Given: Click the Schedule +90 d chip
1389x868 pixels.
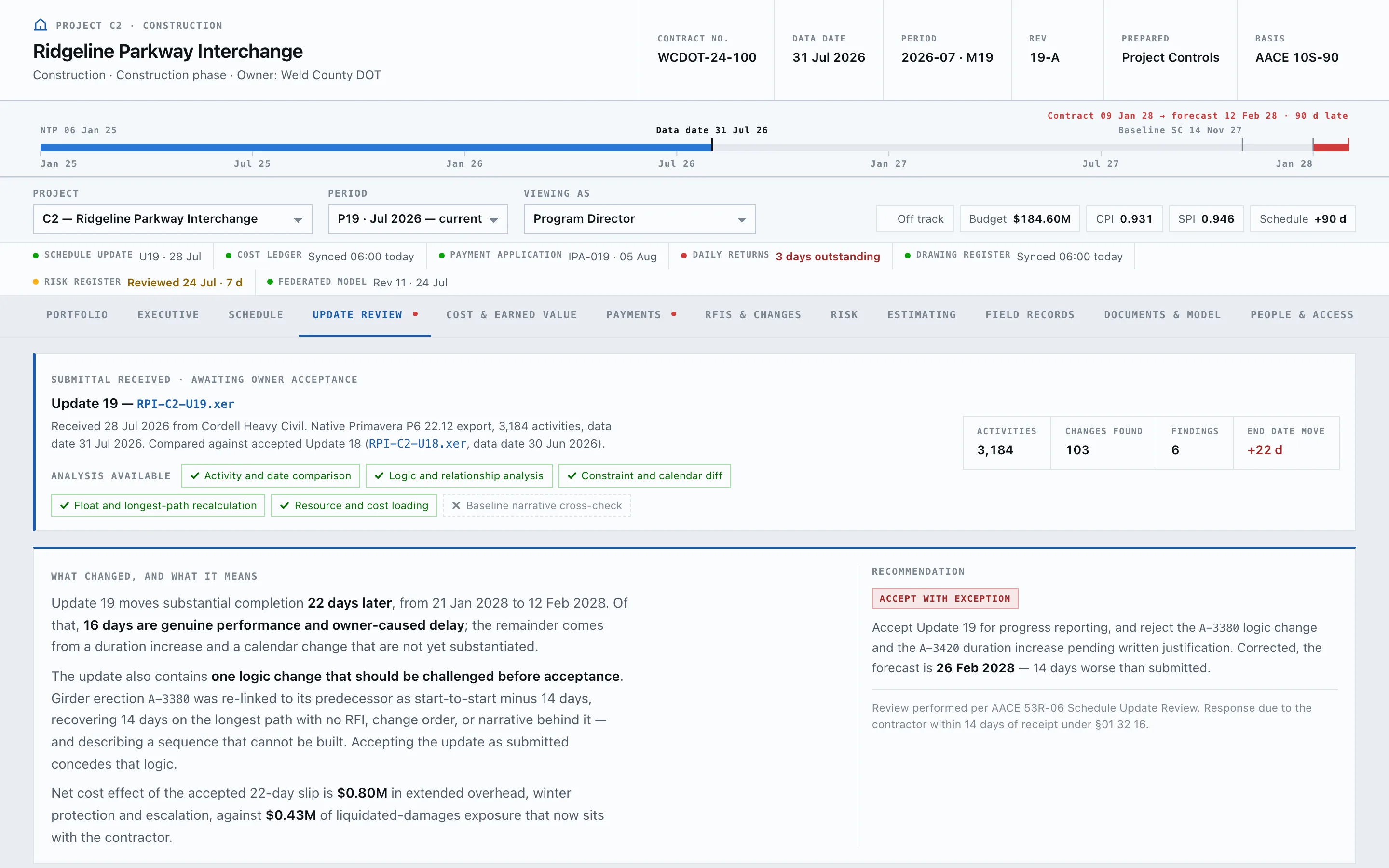Looking at the screenshot, I should 1303,219.
